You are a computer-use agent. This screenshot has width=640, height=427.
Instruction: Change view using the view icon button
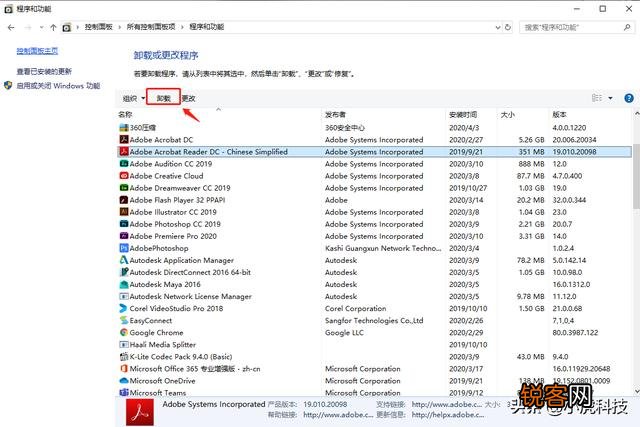click(x=597, y=98)
